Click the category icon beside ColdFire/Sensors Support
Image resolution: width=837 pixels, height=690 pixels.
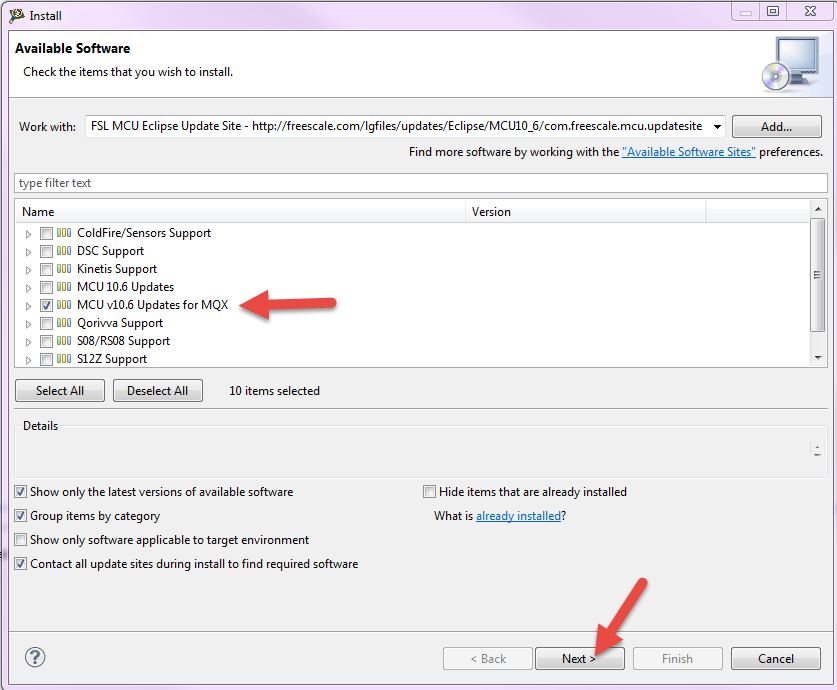point(64,233)
